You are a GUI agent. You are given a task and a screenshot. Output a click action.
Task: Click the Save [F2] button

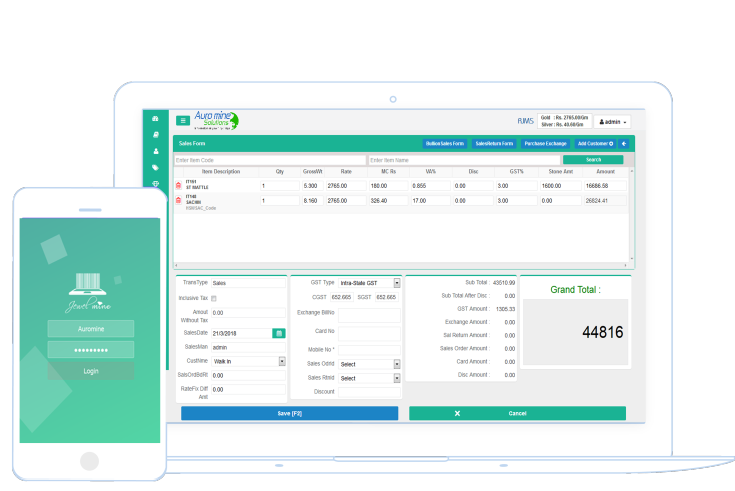289,413
